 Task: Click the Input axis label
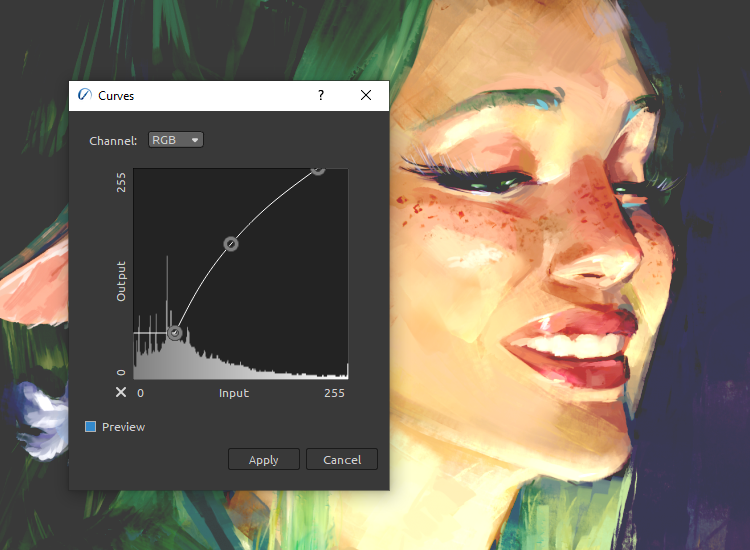tap(234, 393)
